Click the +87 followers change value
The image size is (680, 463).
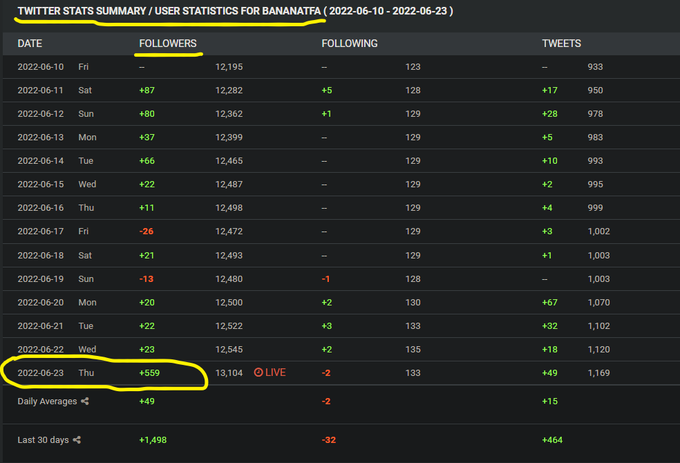tap(147, 90)
